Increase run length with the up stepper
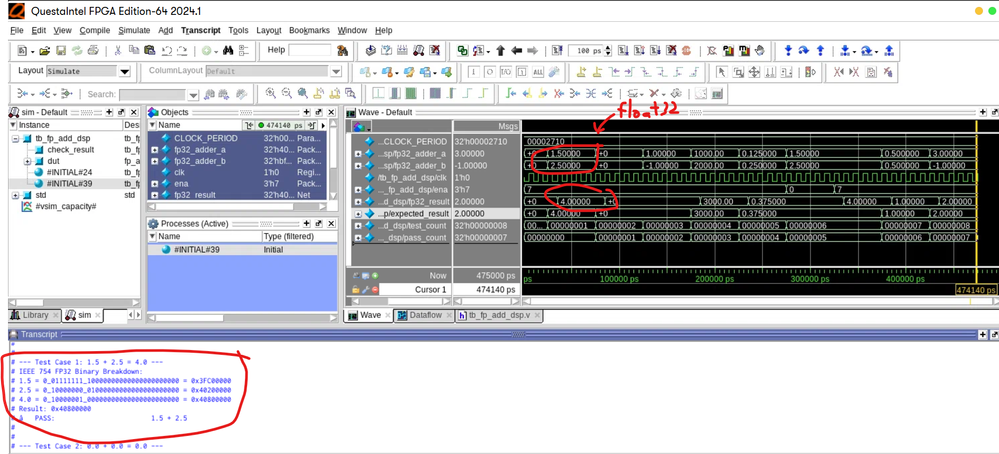 click(x=609, y=47)
